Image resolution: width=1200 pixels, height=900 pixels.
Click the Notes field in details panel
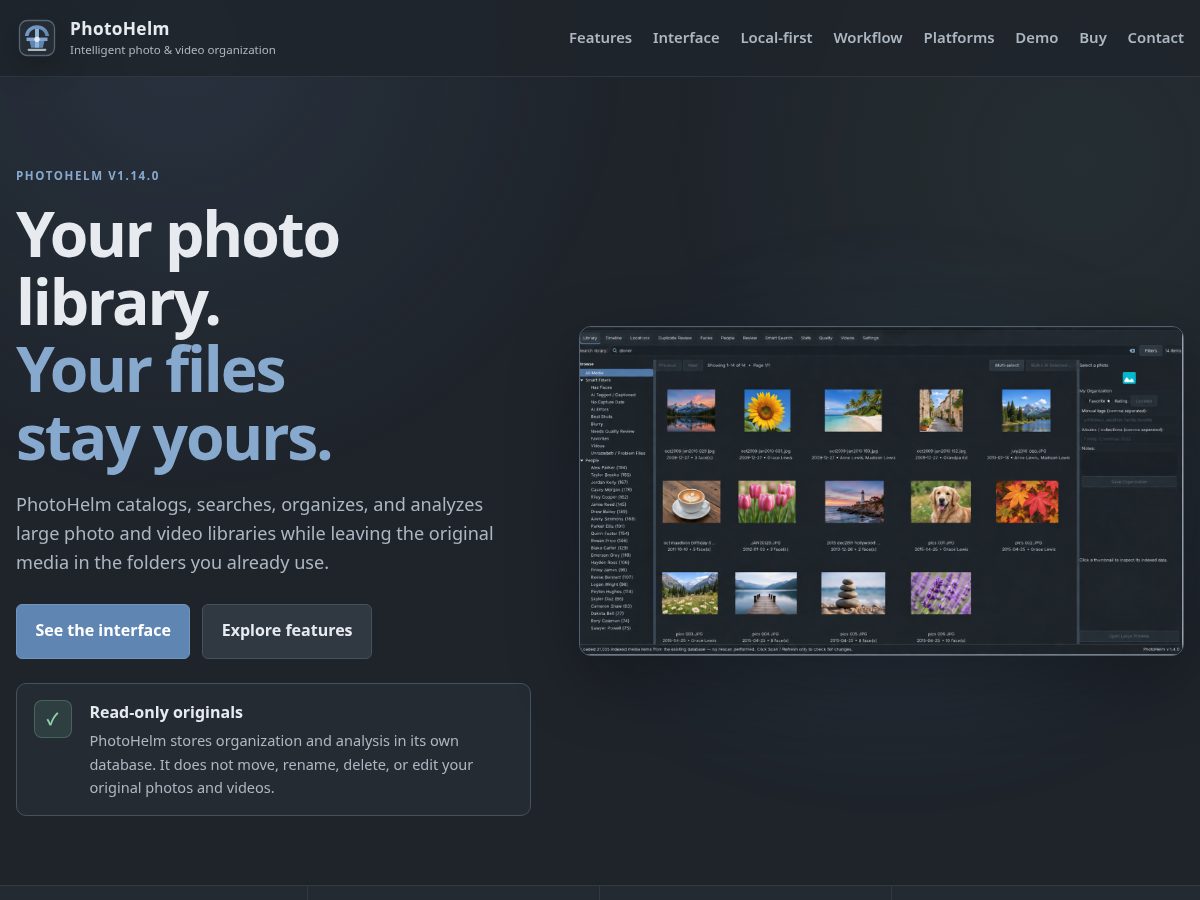tap(1129, 462)
